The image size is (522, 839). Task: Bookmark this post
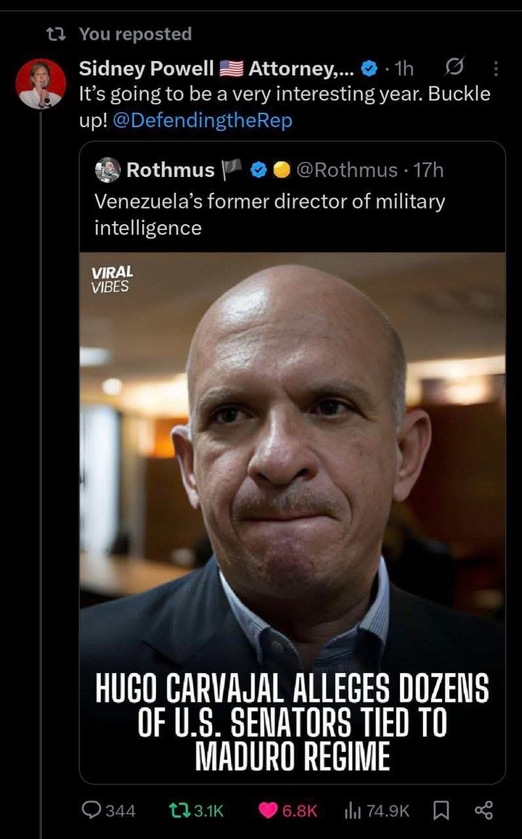pyautogui.click(x=440, y=811)
